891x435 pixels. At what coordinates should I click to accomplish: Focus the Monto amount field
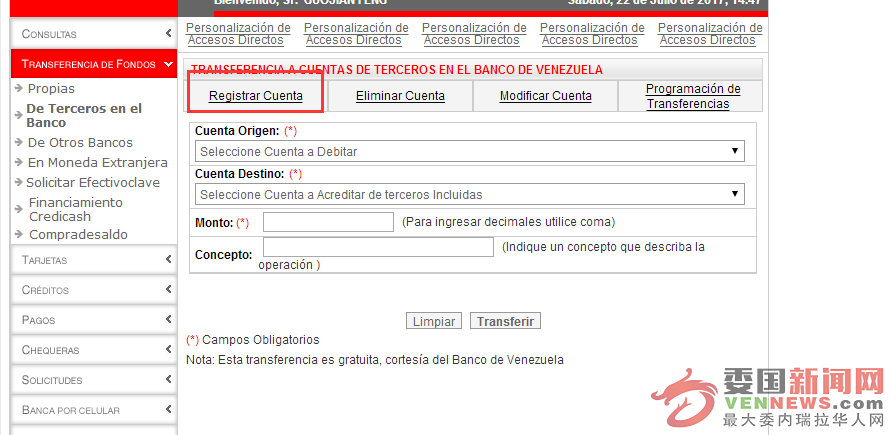click(328, 222)
